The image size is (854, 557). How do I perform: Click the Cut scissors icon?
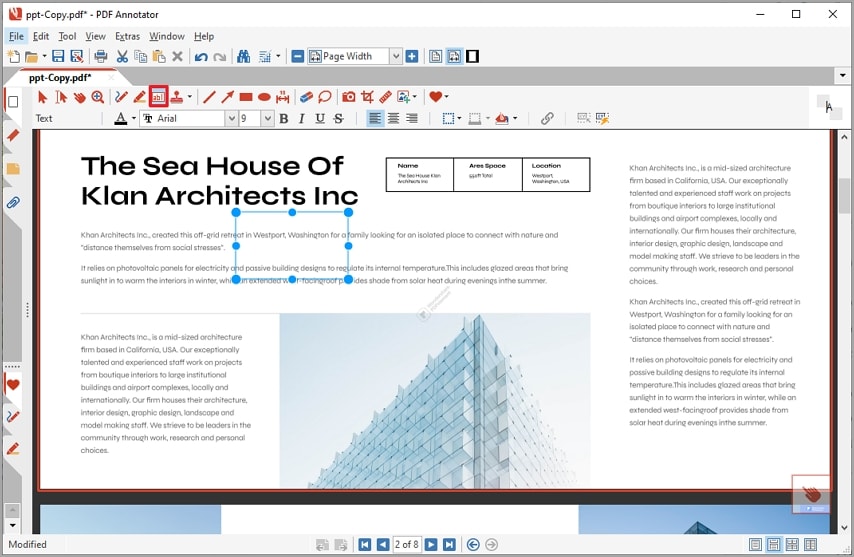(x=122, y=56)
